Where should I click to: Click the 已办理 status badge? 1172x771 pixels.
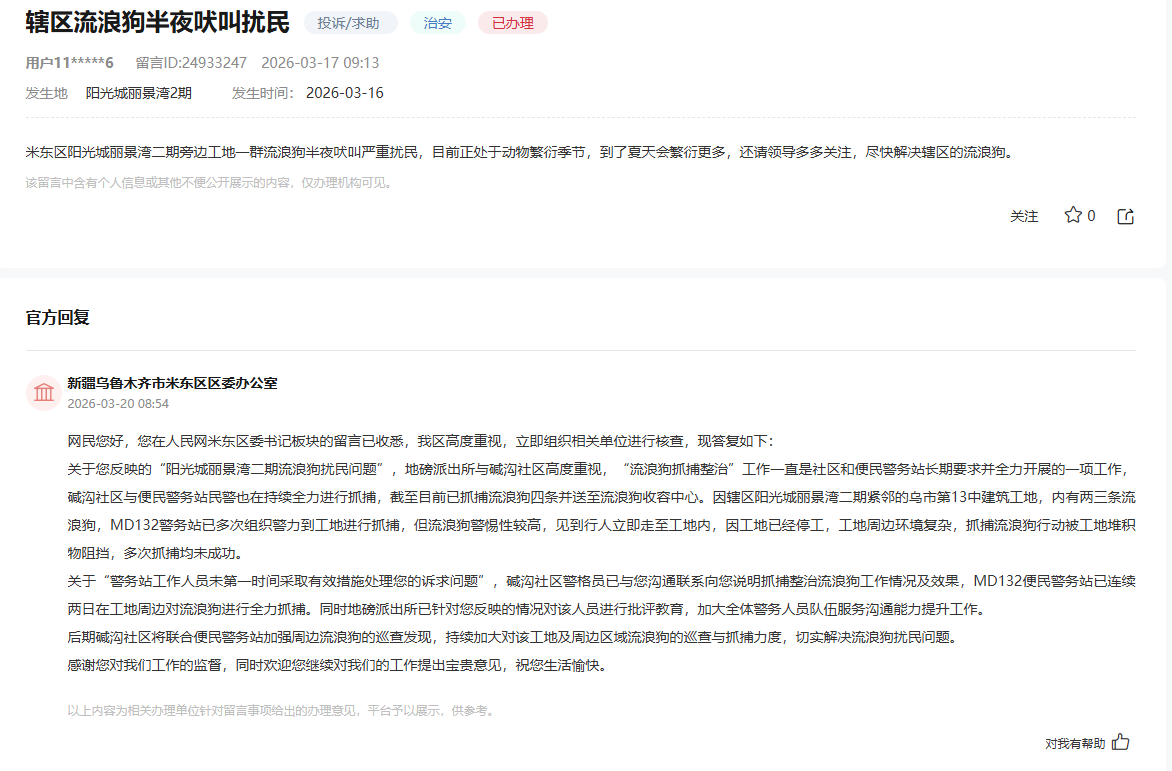tap(512, 23)
